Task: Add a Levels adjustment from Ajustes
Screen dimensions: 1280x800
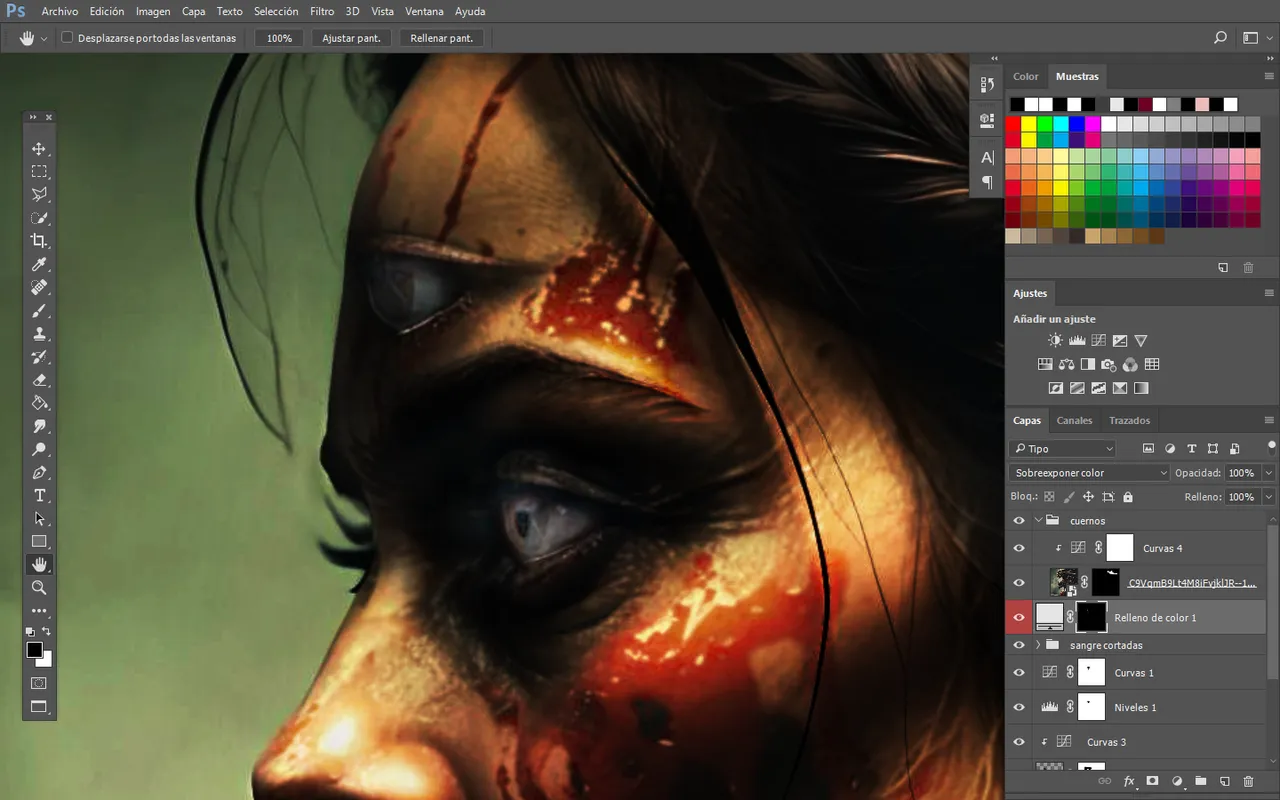Action: tap(1077, 341)
